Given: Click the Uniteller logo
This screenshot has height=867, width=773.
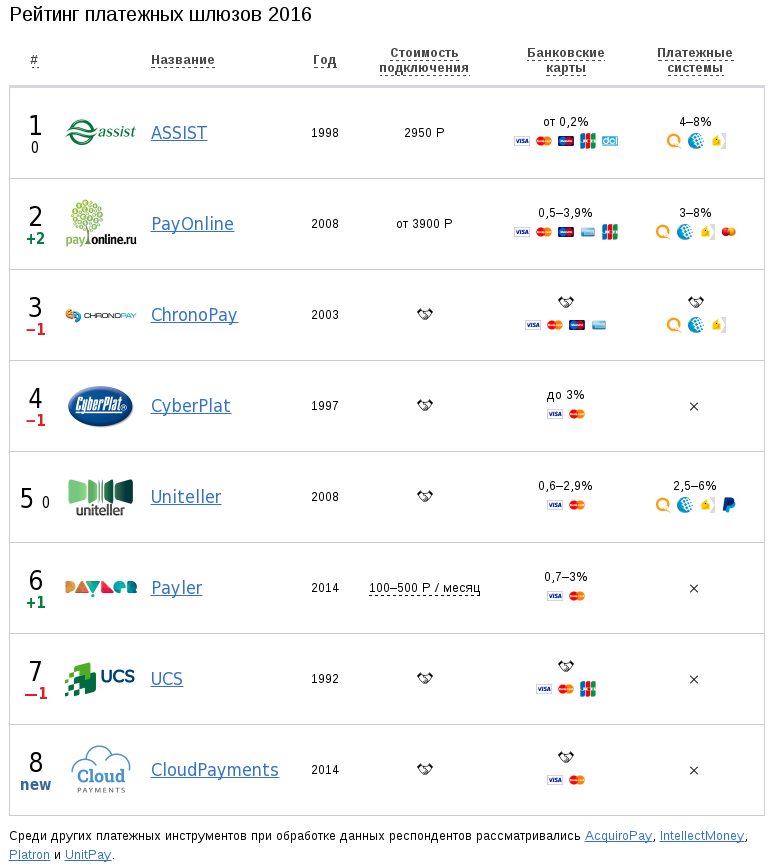Looking at the screenshot, I should point(100,497).
